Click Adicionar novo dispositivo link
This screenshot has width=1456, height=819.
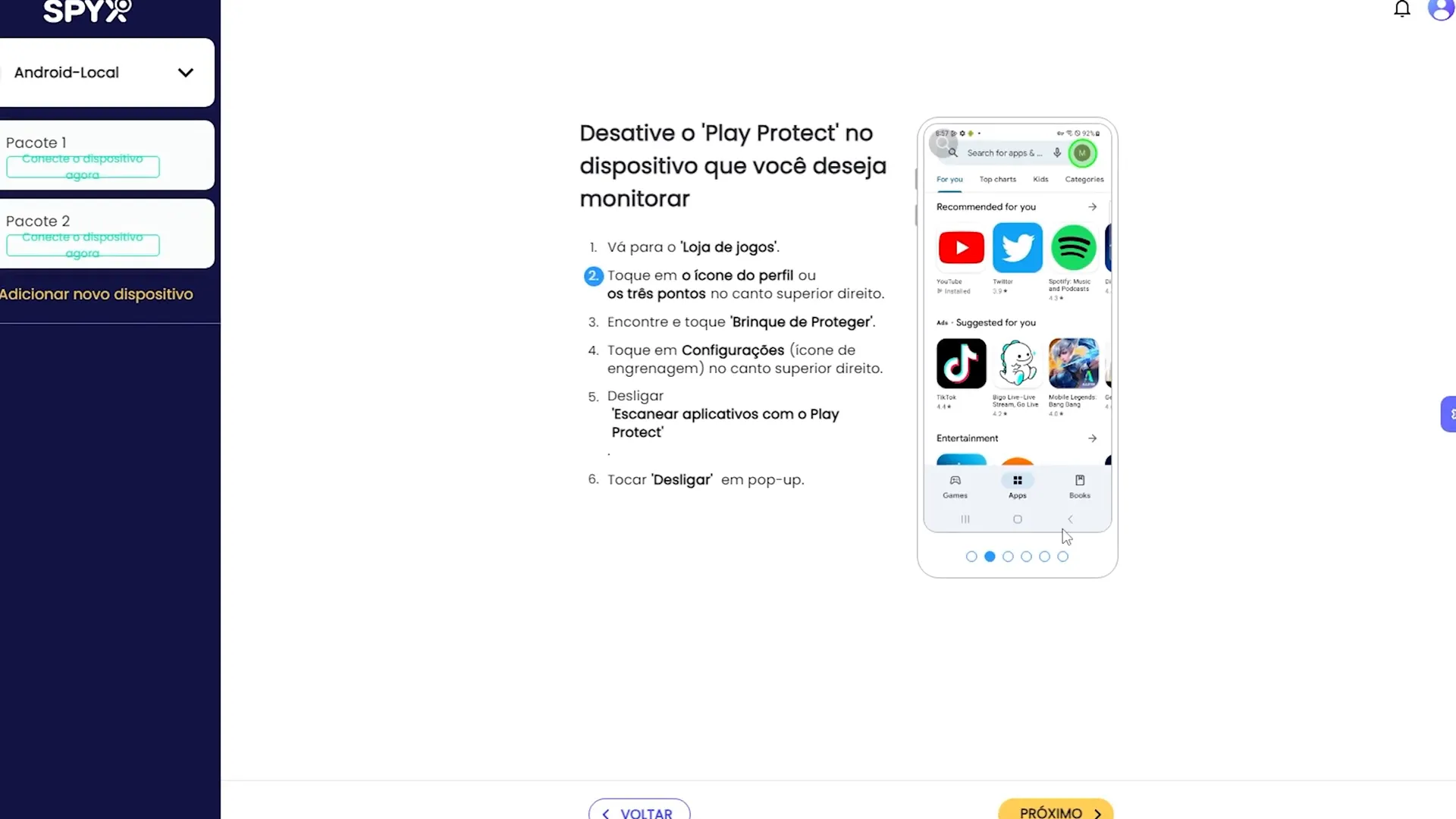pyautogui.click(x=96, y=294)
